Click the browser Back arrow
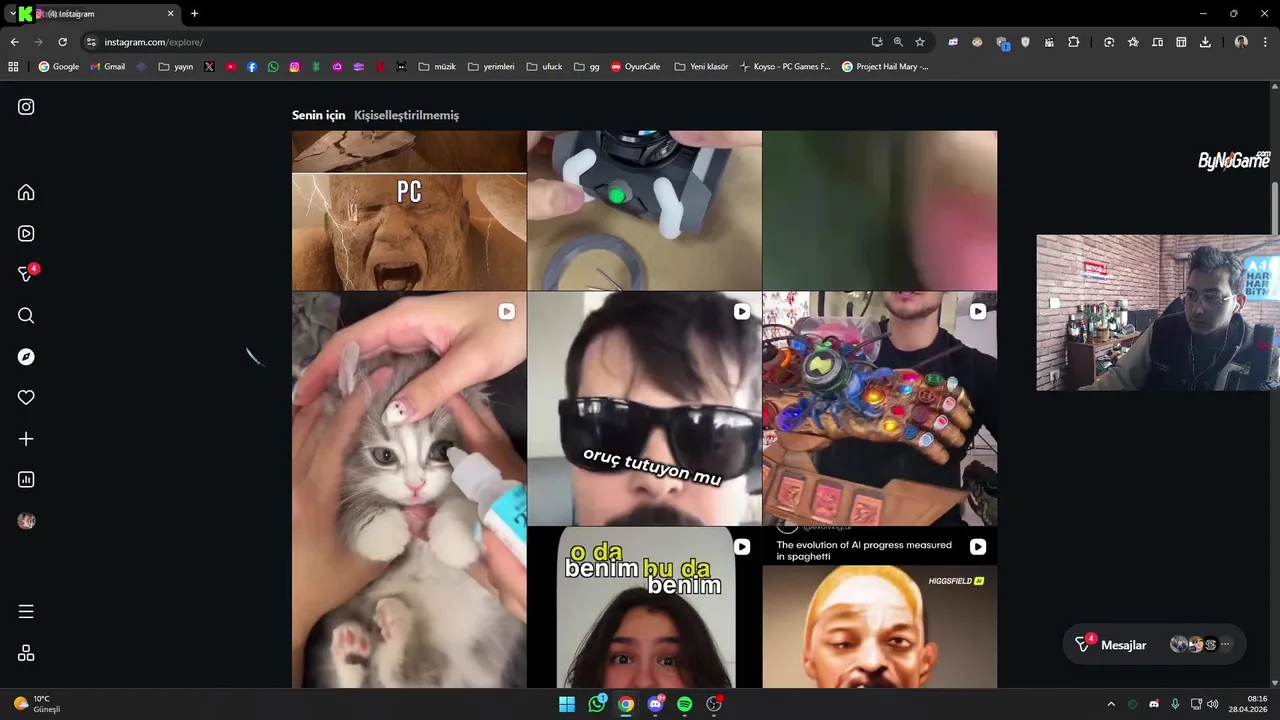Image resolution: width=1280 pixels, height=720 pixels. 14,42
